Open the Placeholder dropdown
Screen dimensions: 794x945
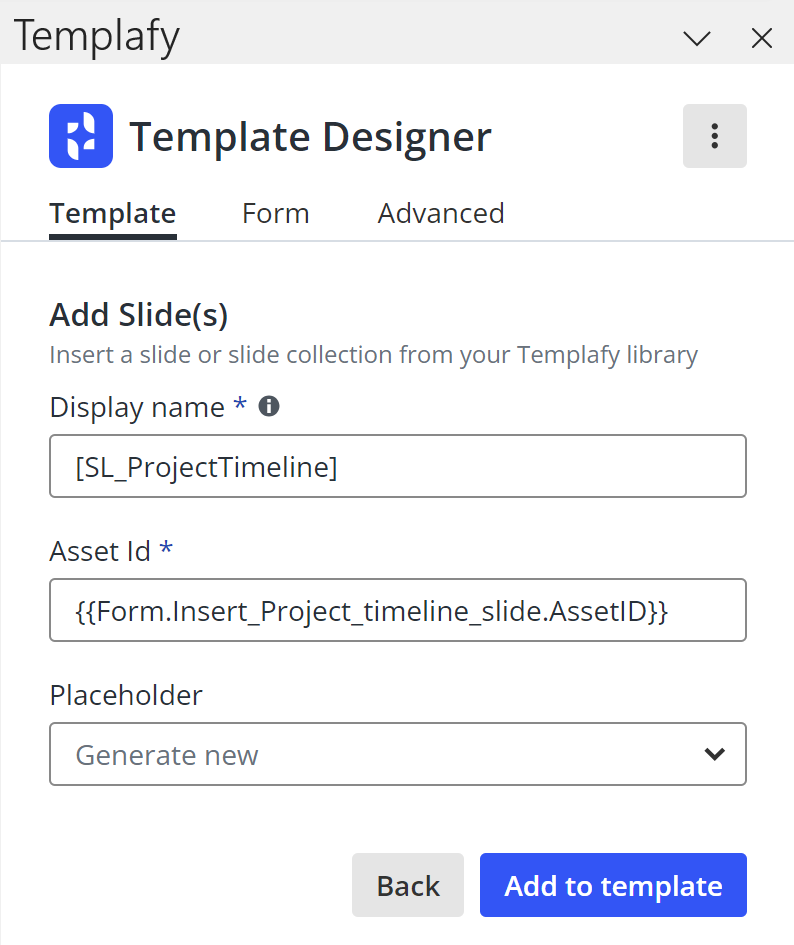[398, 754]
